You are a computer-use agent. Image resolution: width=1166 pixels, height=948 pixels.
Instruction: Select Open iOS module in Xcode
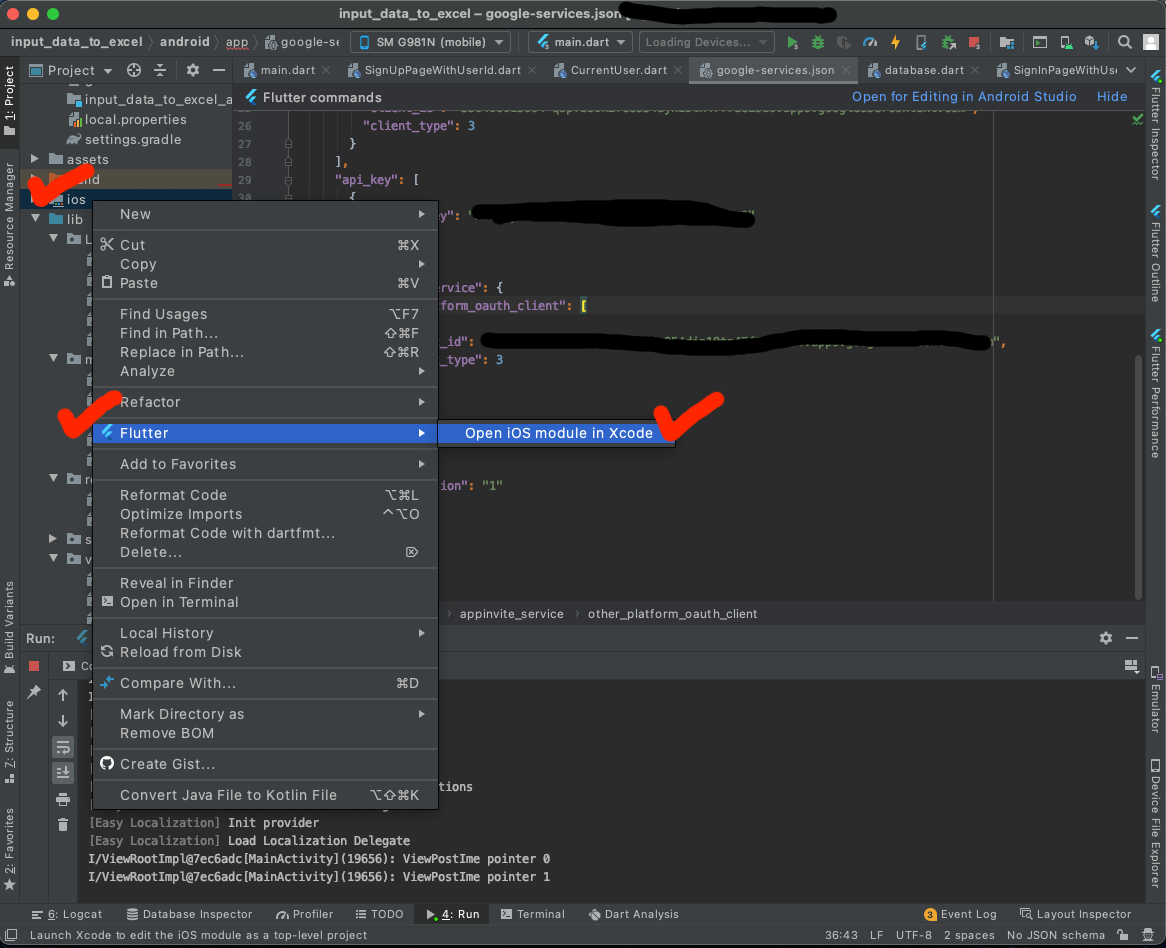point(558,433)
